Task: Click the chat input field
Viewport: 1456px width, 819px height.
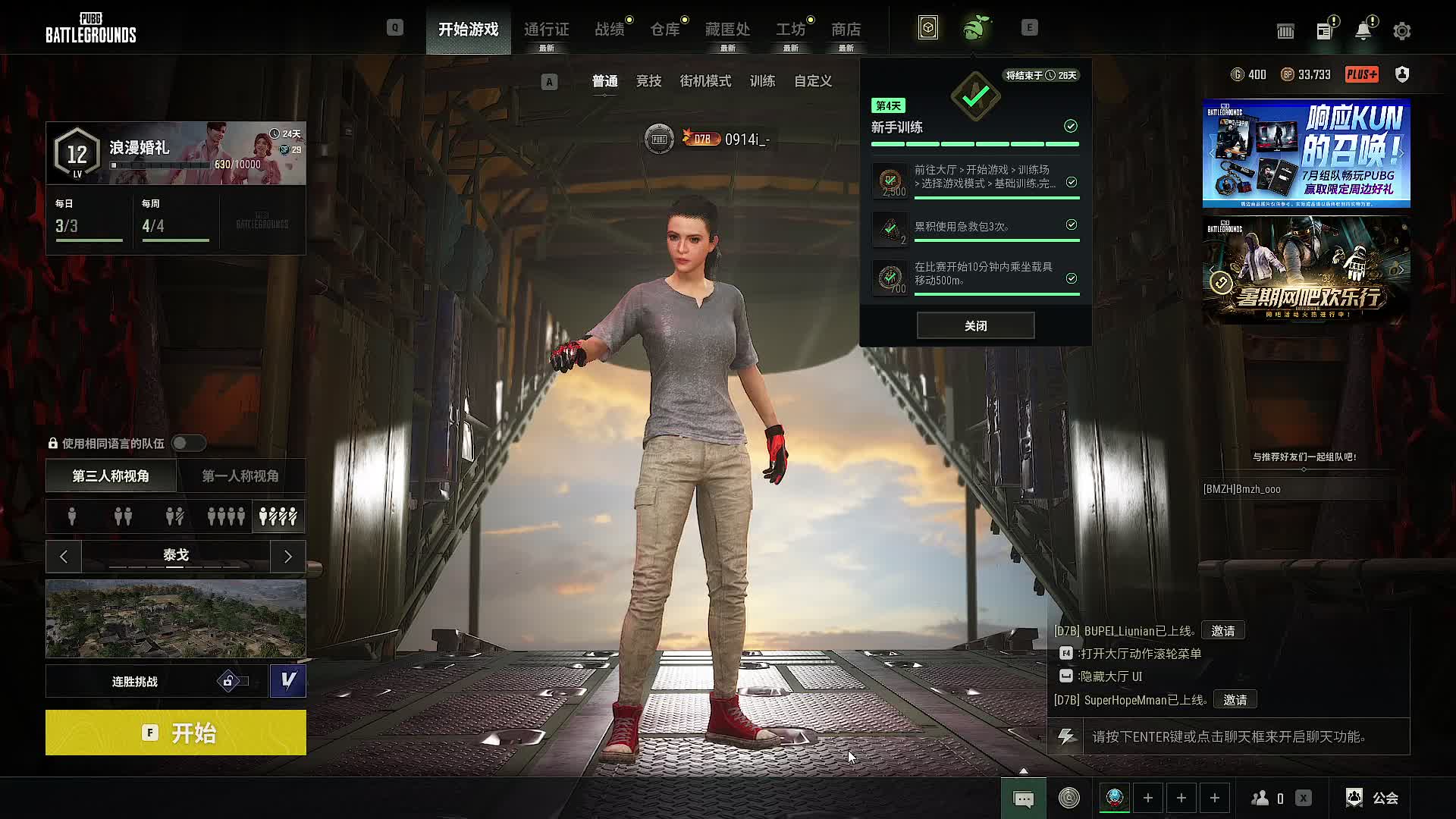Action: point(1246,736)
